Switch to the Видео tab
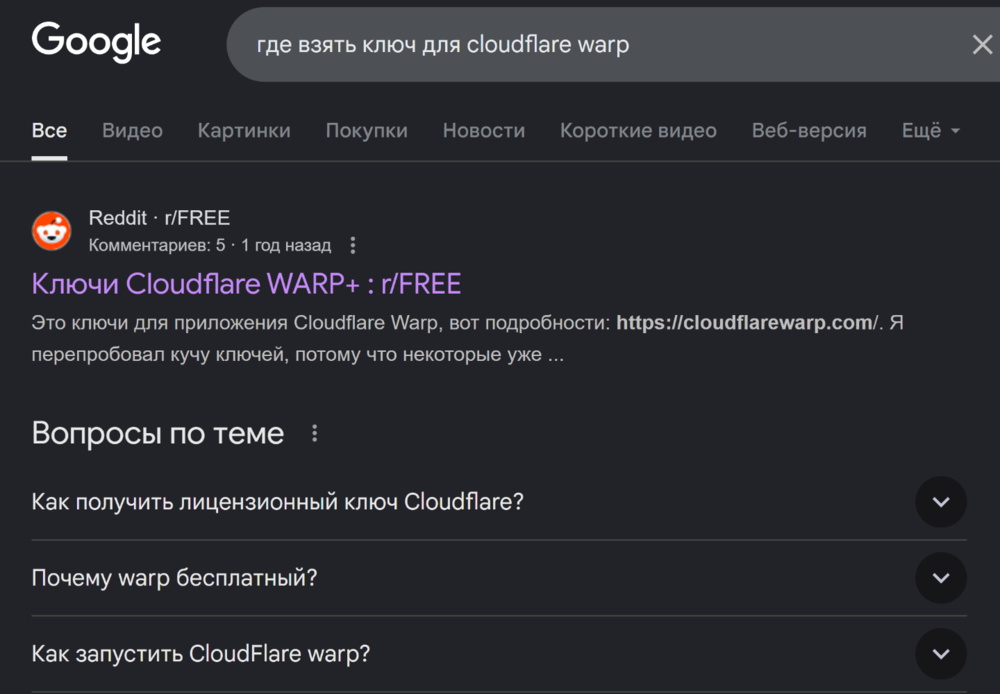1000x694 pixels. coord(132,130)
